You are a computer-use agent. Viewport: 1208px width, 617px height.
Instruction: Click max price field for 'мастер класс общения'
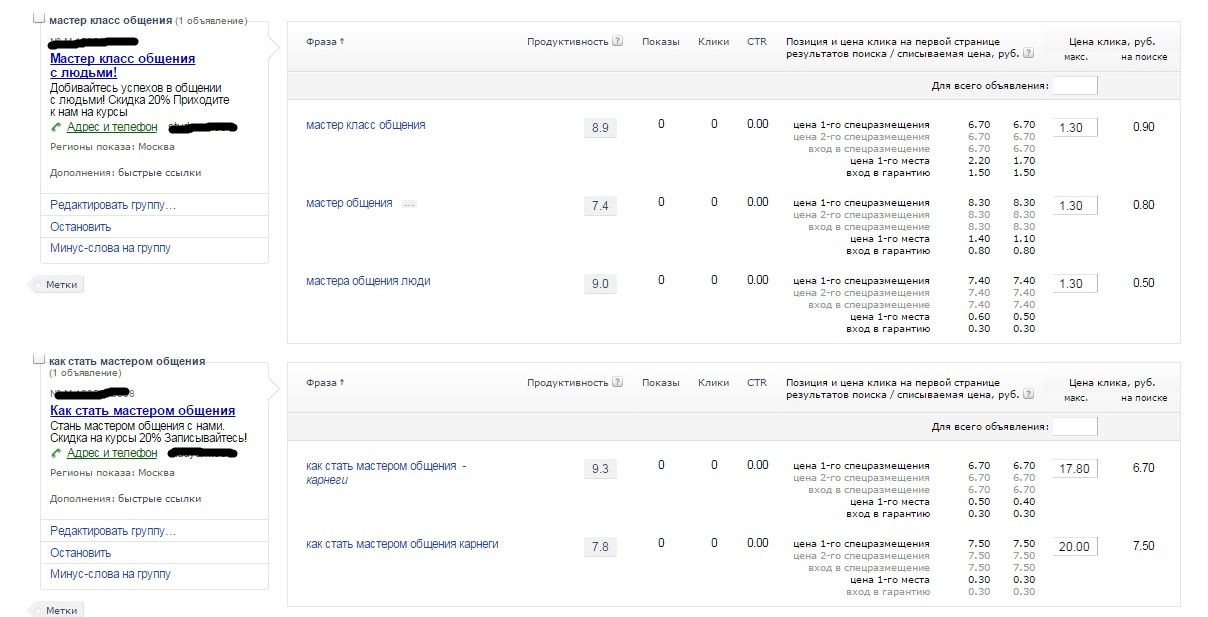coord(1075,128)
